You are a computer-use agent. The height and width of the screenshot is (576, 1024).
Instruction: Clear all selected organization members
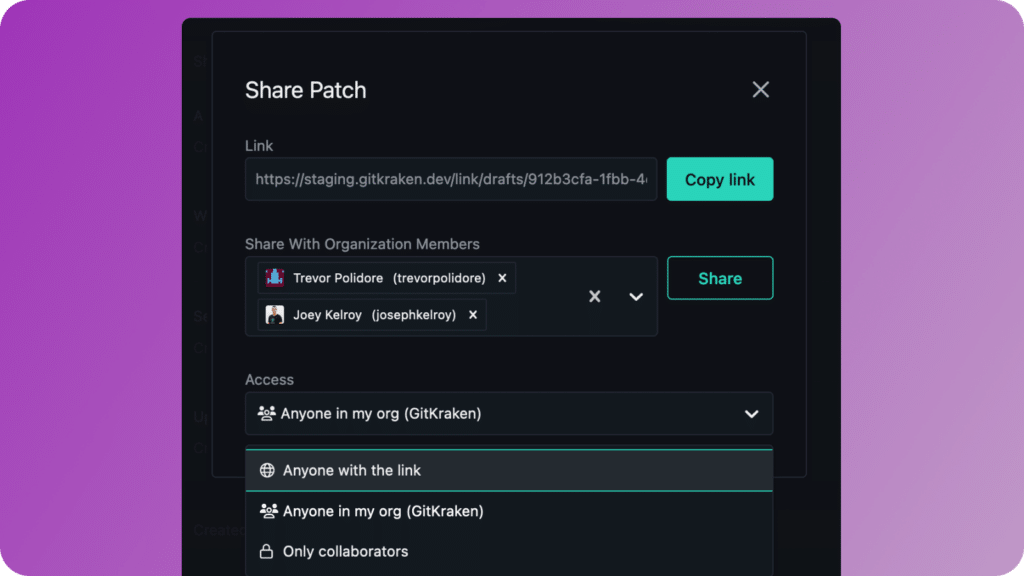(594, 296)
